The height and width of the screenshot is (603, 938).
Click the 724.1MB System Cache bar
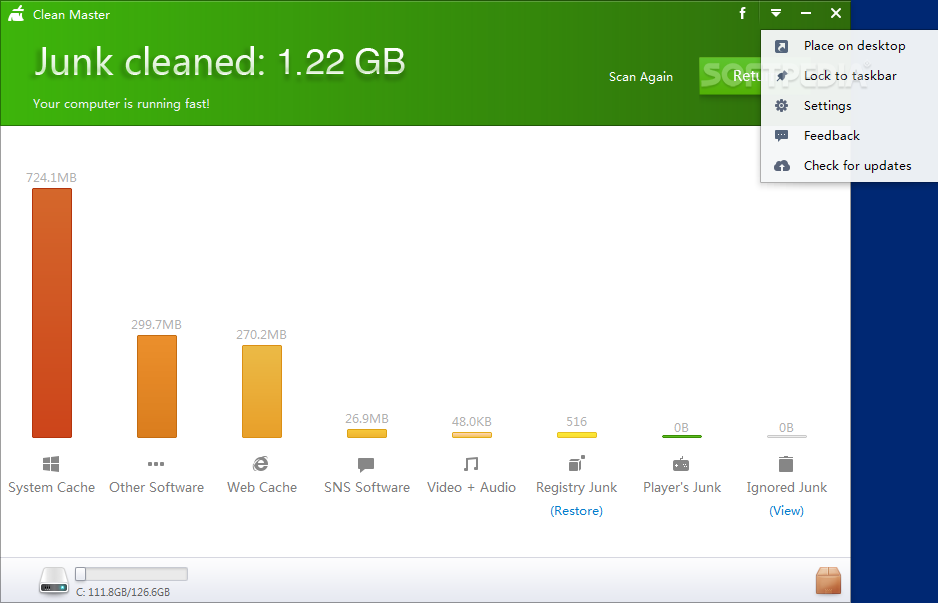[52, 313]
